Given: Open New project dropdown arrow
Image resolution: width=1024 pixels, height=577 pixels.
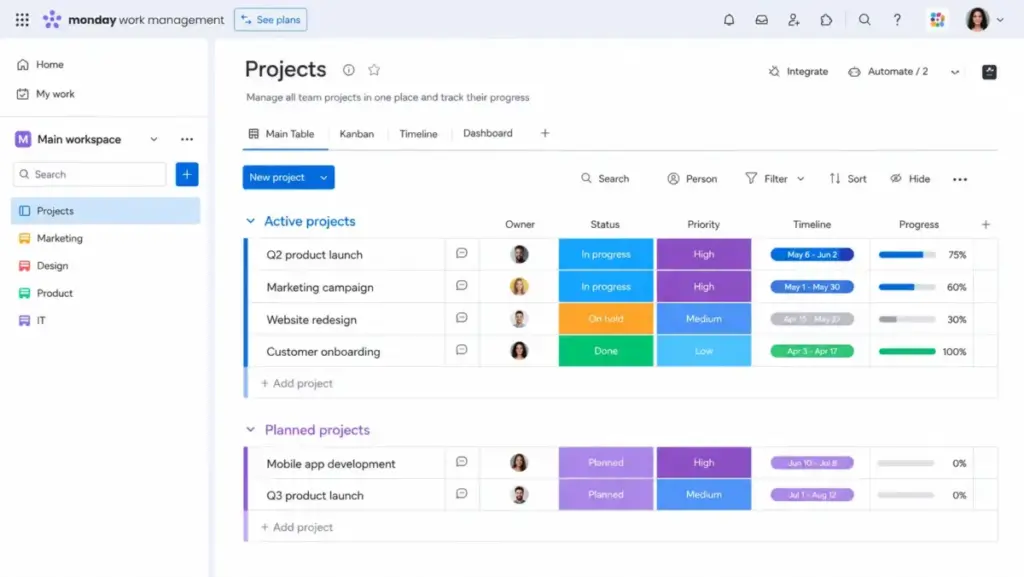Looking at the screenshot, I should pyautogui.click(x=323, y=178).
